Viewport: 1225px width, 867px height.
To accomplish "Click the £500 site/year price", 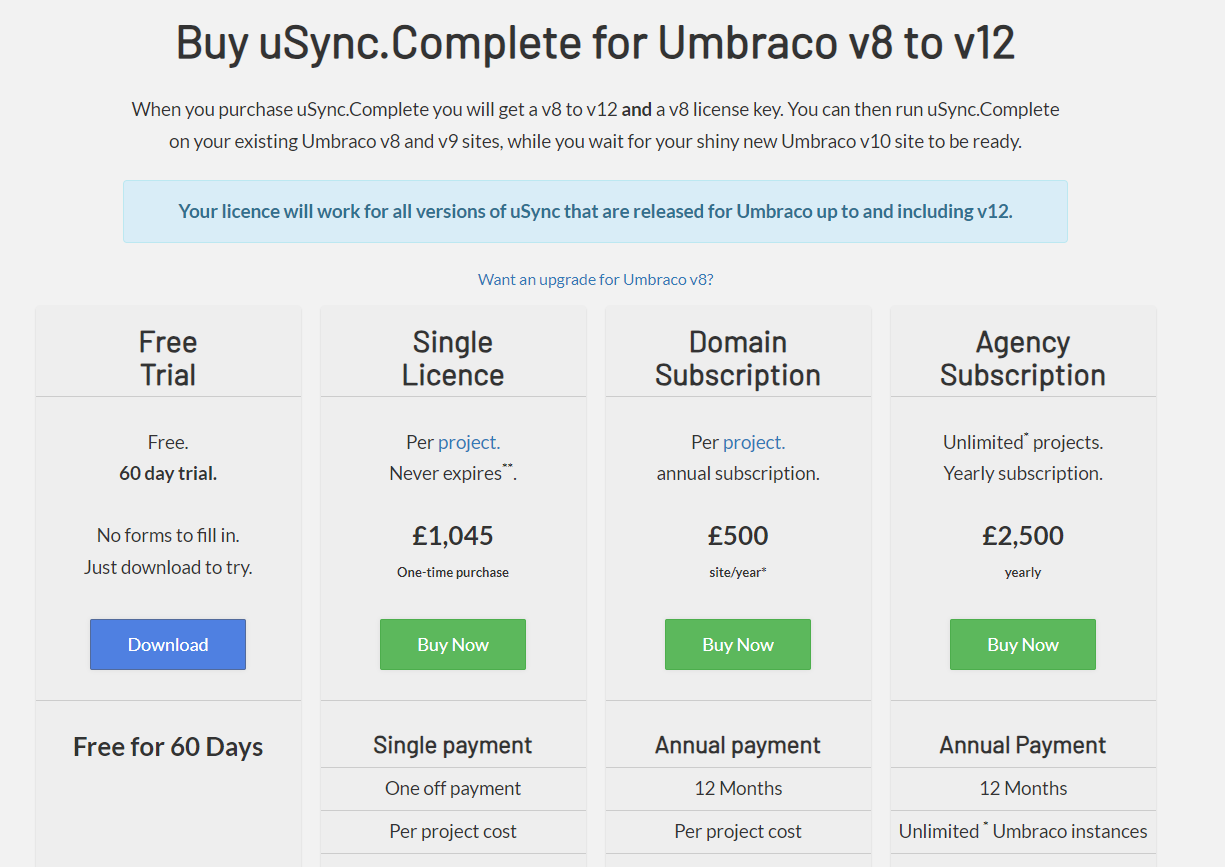I will (x=737, y=535).
